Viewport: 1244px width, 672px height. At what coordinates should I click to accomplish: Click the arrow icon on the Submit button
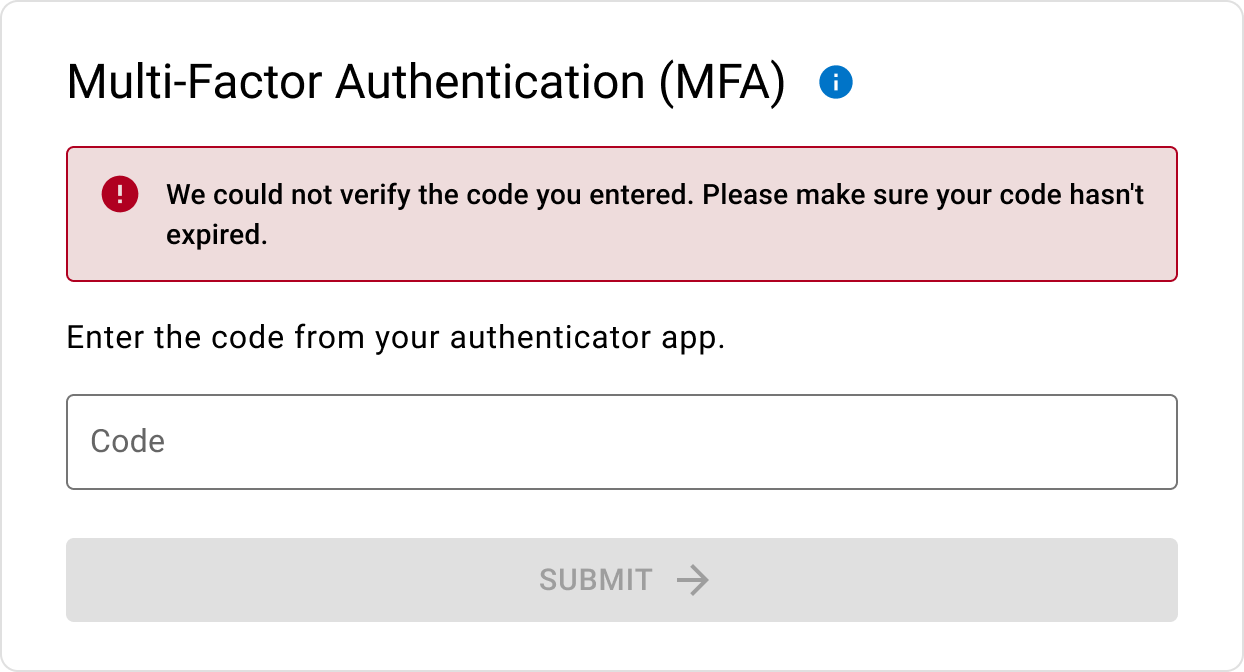[x=692, y=580]
